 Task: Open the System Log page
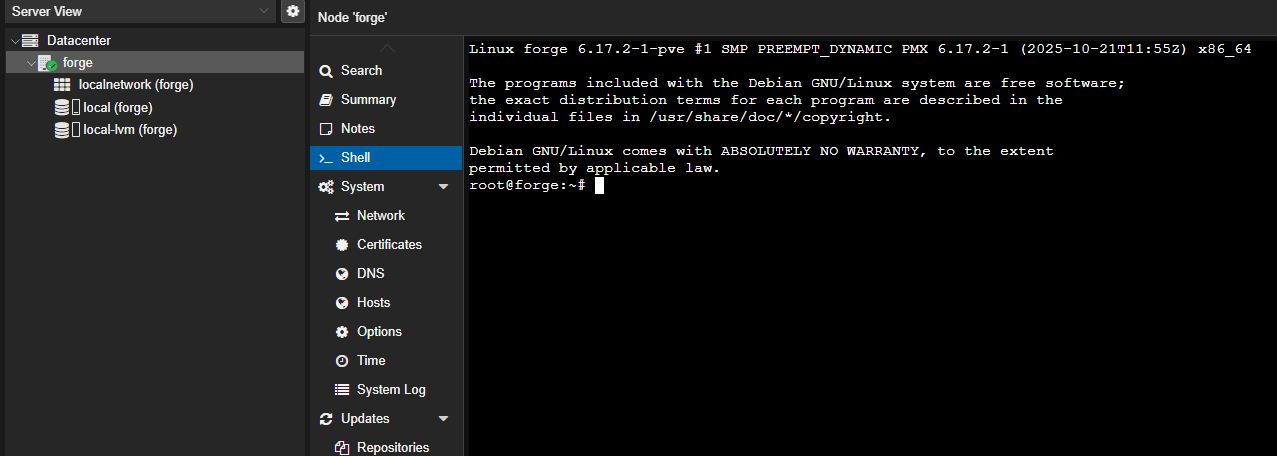[391, 390]
